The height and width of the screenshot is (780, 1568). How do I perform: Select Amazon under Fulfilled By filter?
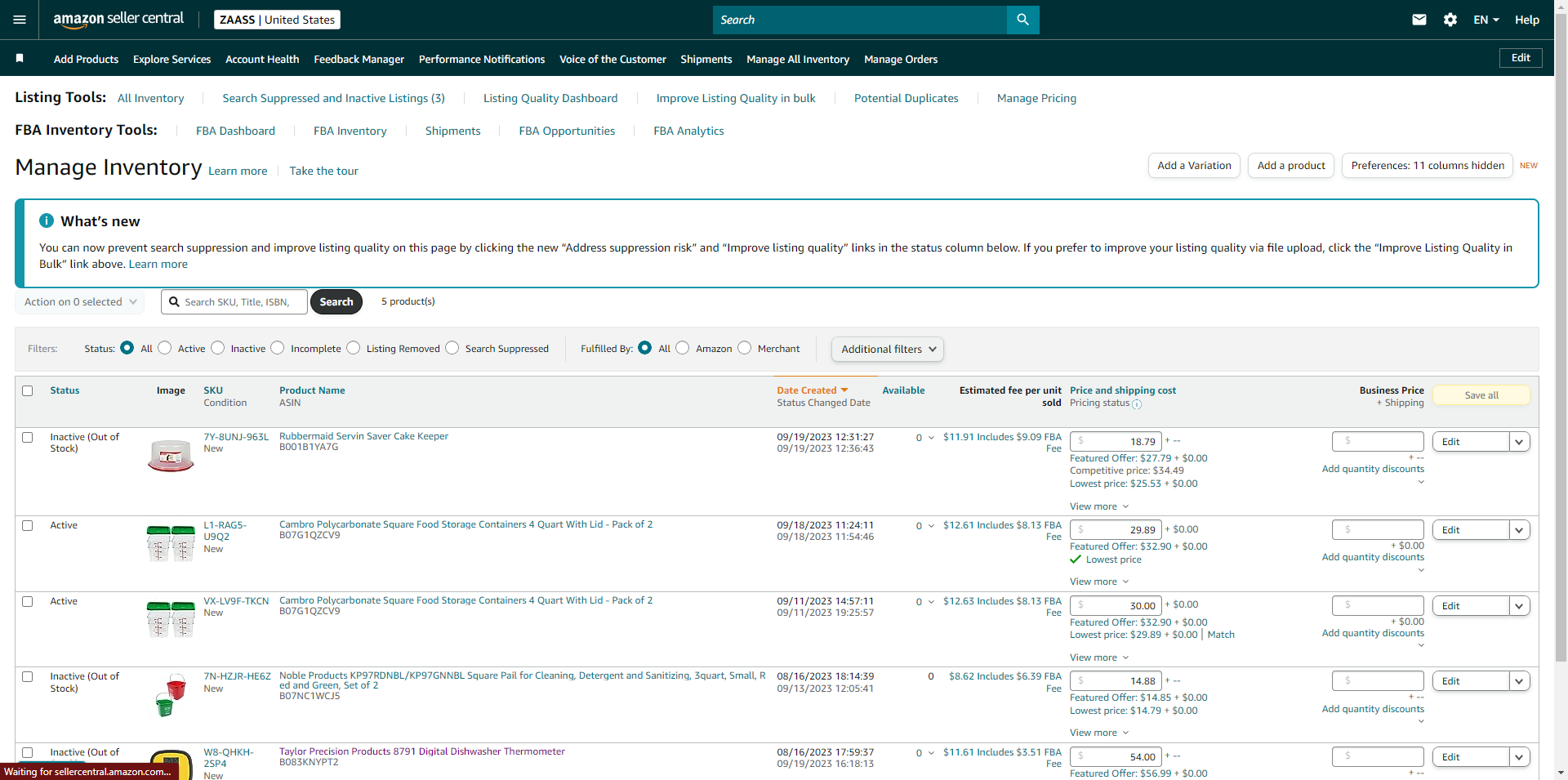[683, 348]
